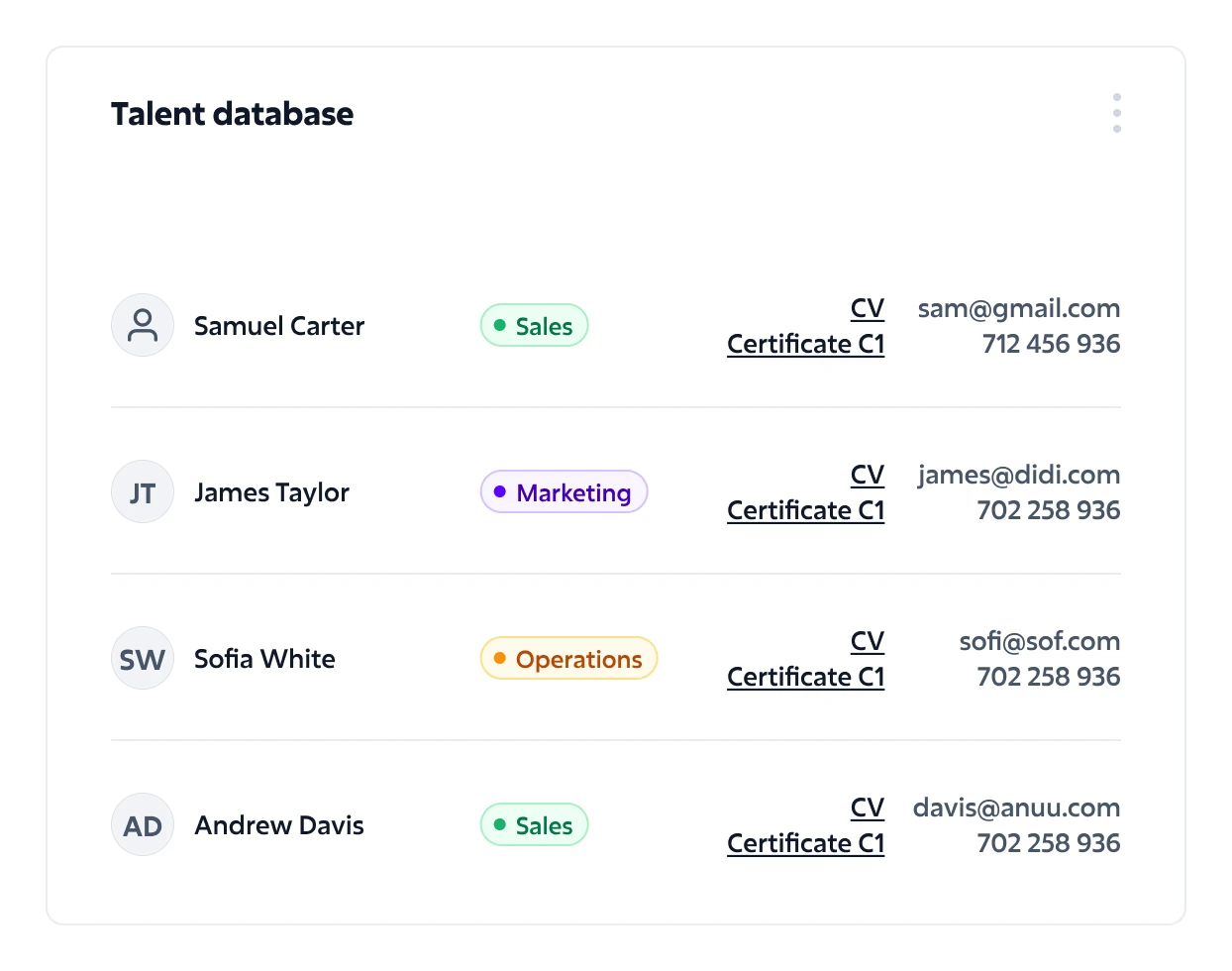Viewport: 1232px width, 971px height.
Task: Click Samuel Carter's Sales tag
Action: pyautogui.click(x=534, y=326)
